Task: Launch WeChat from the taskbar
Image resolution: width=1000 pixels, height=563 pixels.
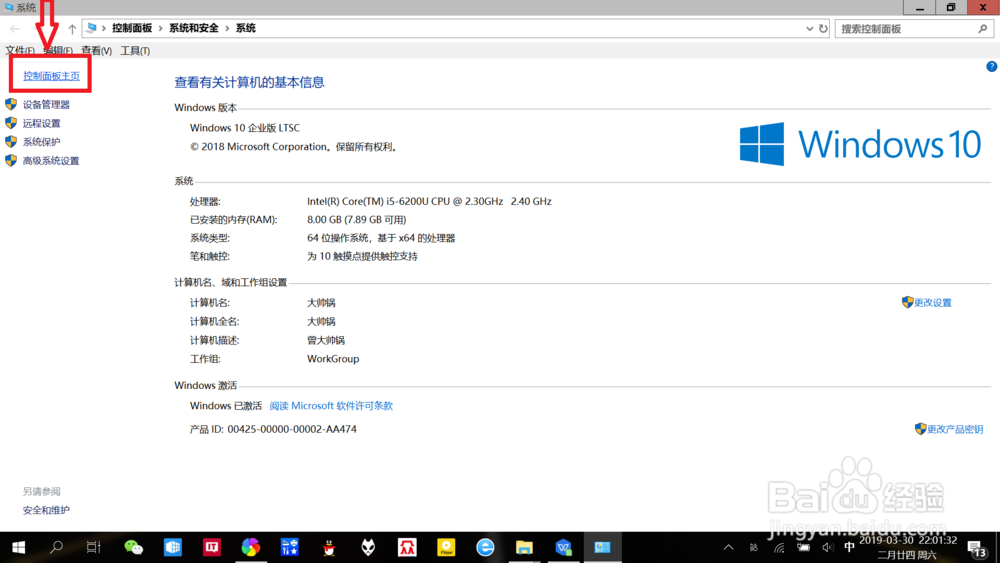Action: point(133,547)
